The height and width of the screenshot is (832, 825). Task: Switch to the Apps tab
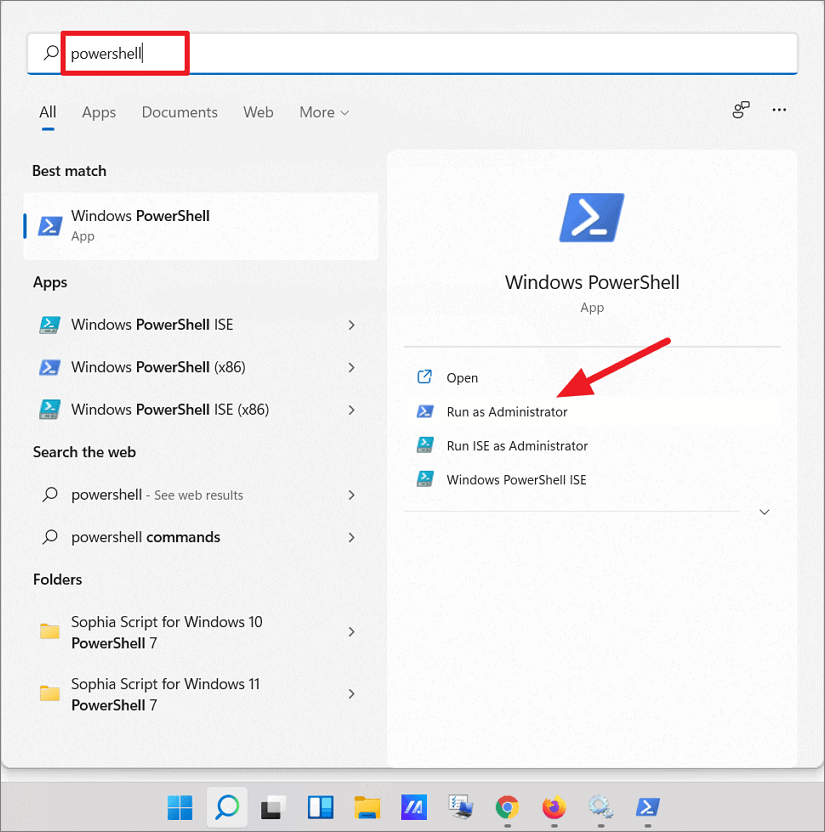click(x=99, y=112)
